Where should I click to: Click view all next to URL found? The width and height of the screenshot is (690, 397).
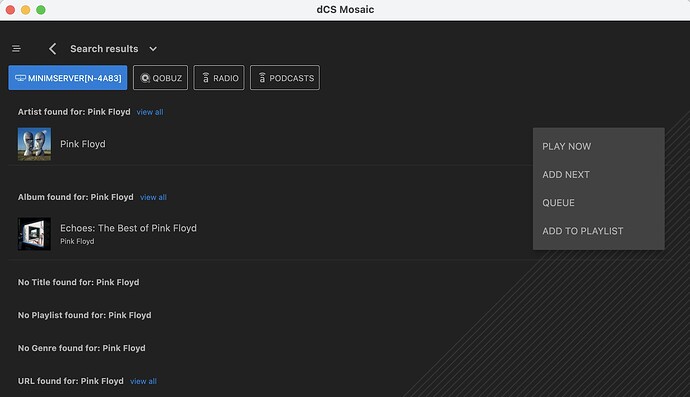(143, 381)
